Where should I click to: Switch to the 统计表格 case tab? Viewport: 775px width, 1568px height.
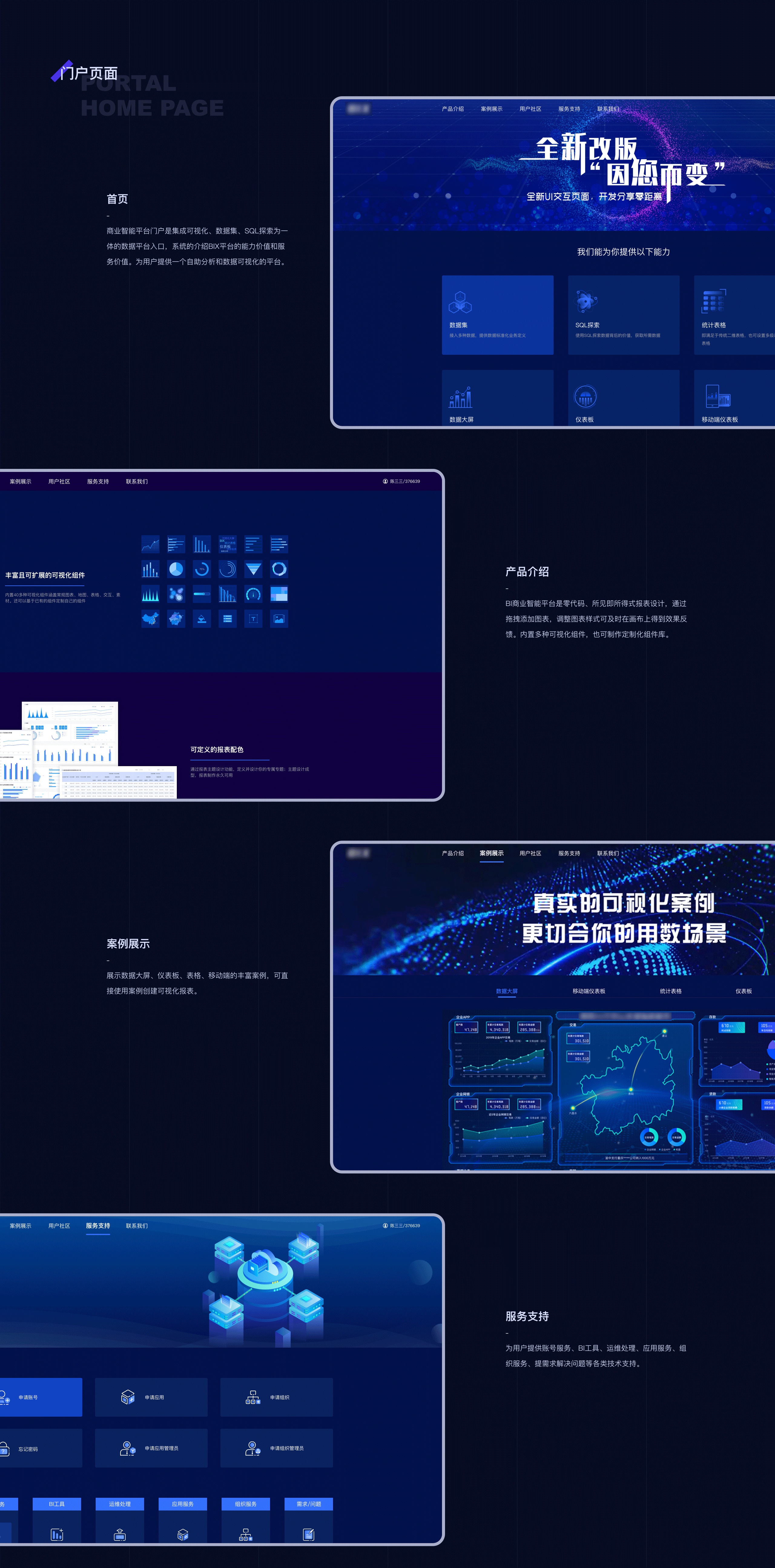click(671, 991)
